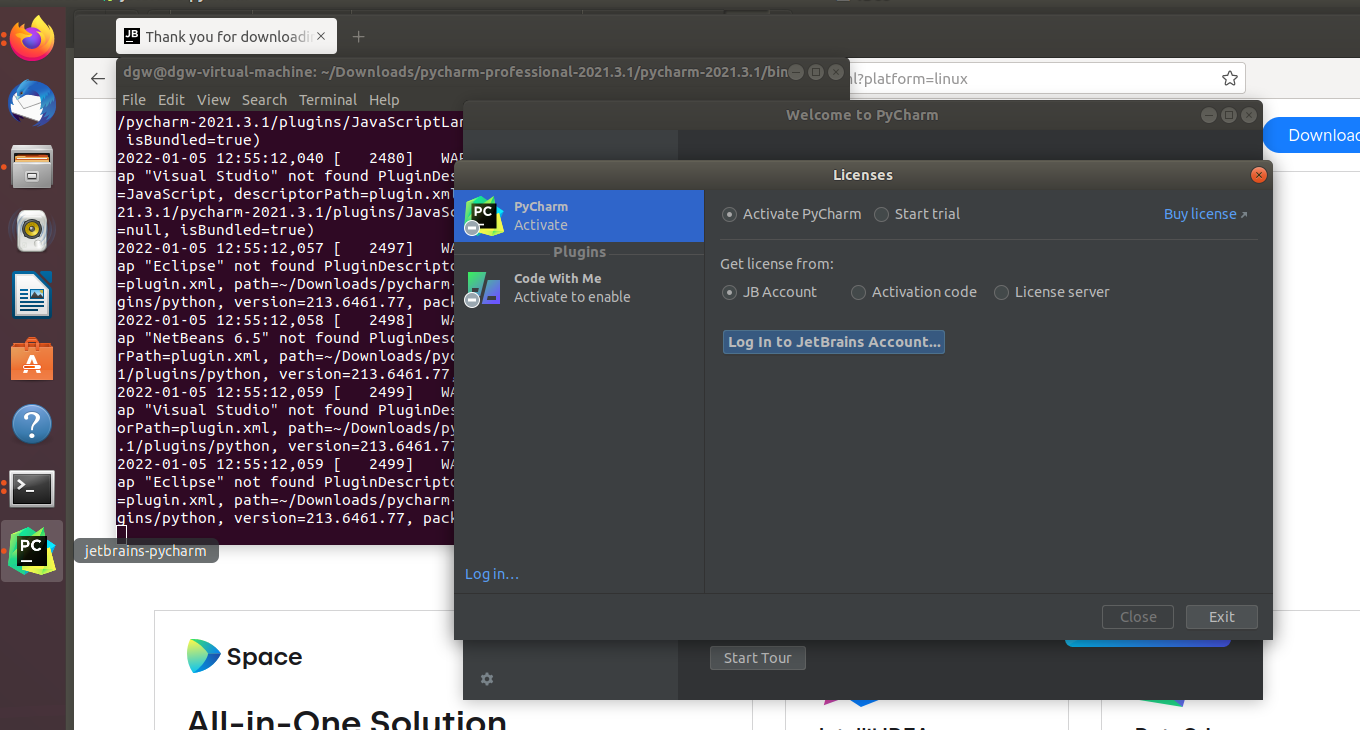Viewport: 1360px width, 730px height.
Task: Click the jetbrains-pycharm dock icon
Action: (x=32, y=551)
